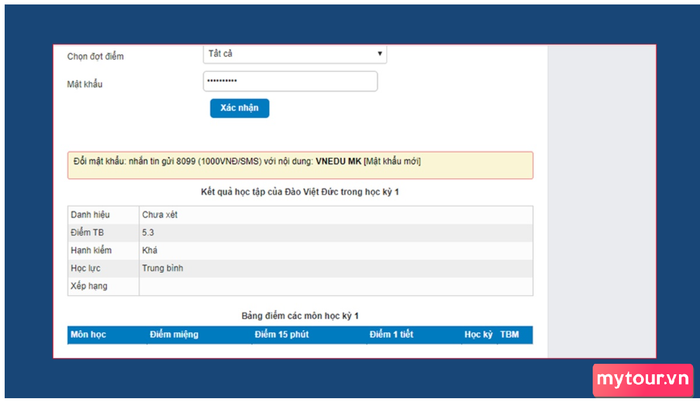This screenshot has width=700, height=405.
Task: Focus the Mật khẩu password field
Action: tap(290, 81)
